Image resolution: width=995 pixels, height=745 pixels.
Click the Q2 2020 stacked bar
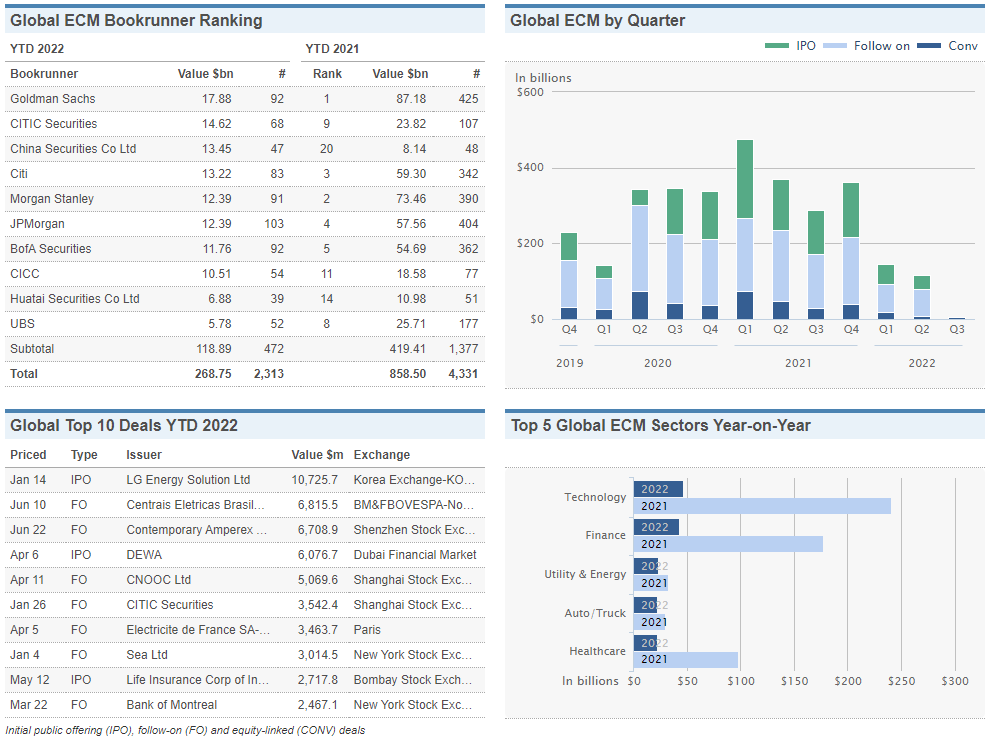coord(640,254)
